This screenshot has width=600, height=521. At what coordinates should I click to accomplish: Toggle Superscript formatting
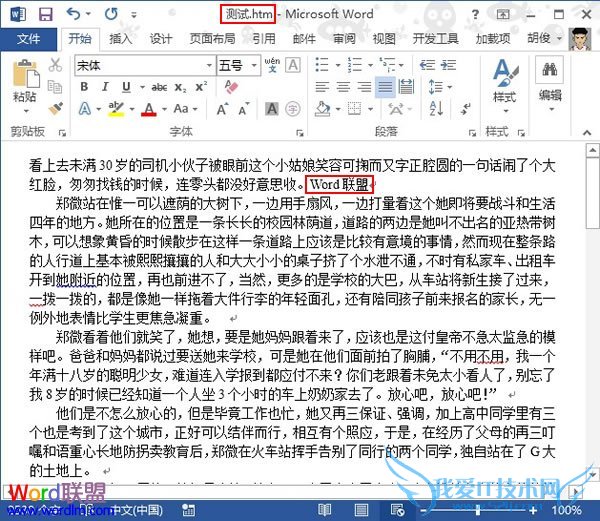(201, 87)
